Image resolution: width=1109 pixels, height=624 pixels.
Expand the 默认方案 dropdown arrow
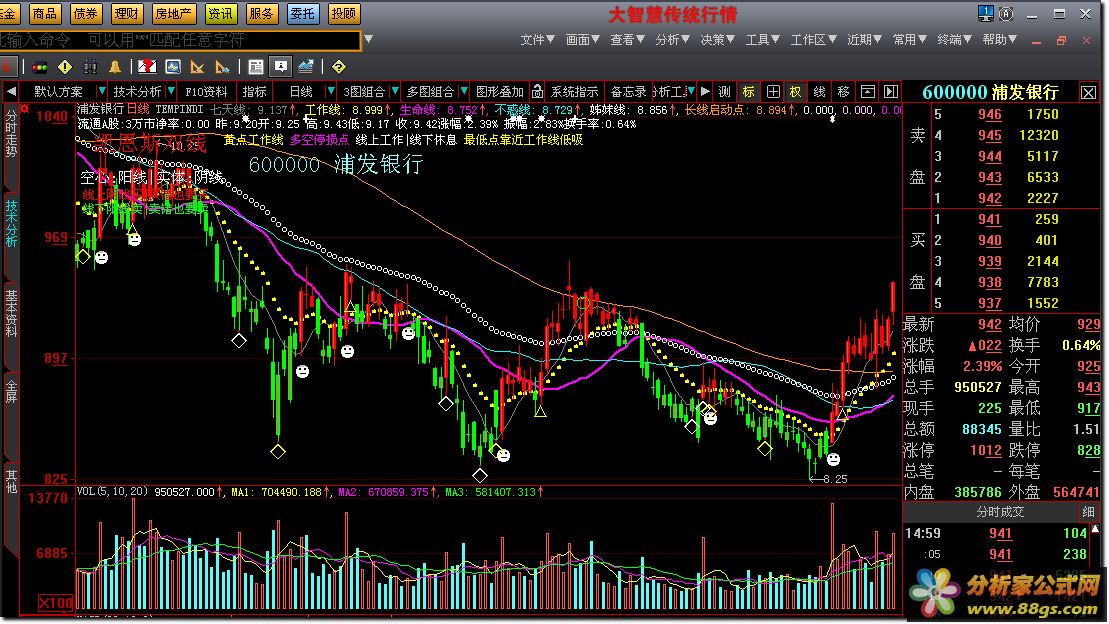pyautogui.click(x=101, y=91)
